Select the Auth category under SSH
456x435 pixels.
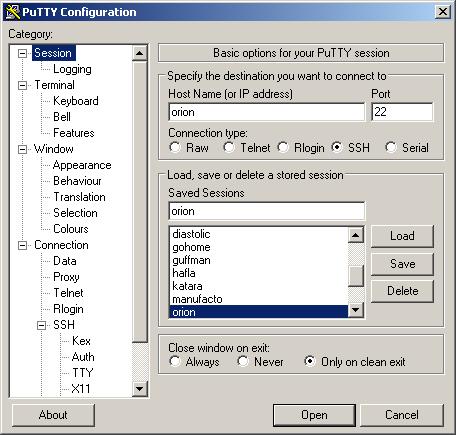(83, 357)
